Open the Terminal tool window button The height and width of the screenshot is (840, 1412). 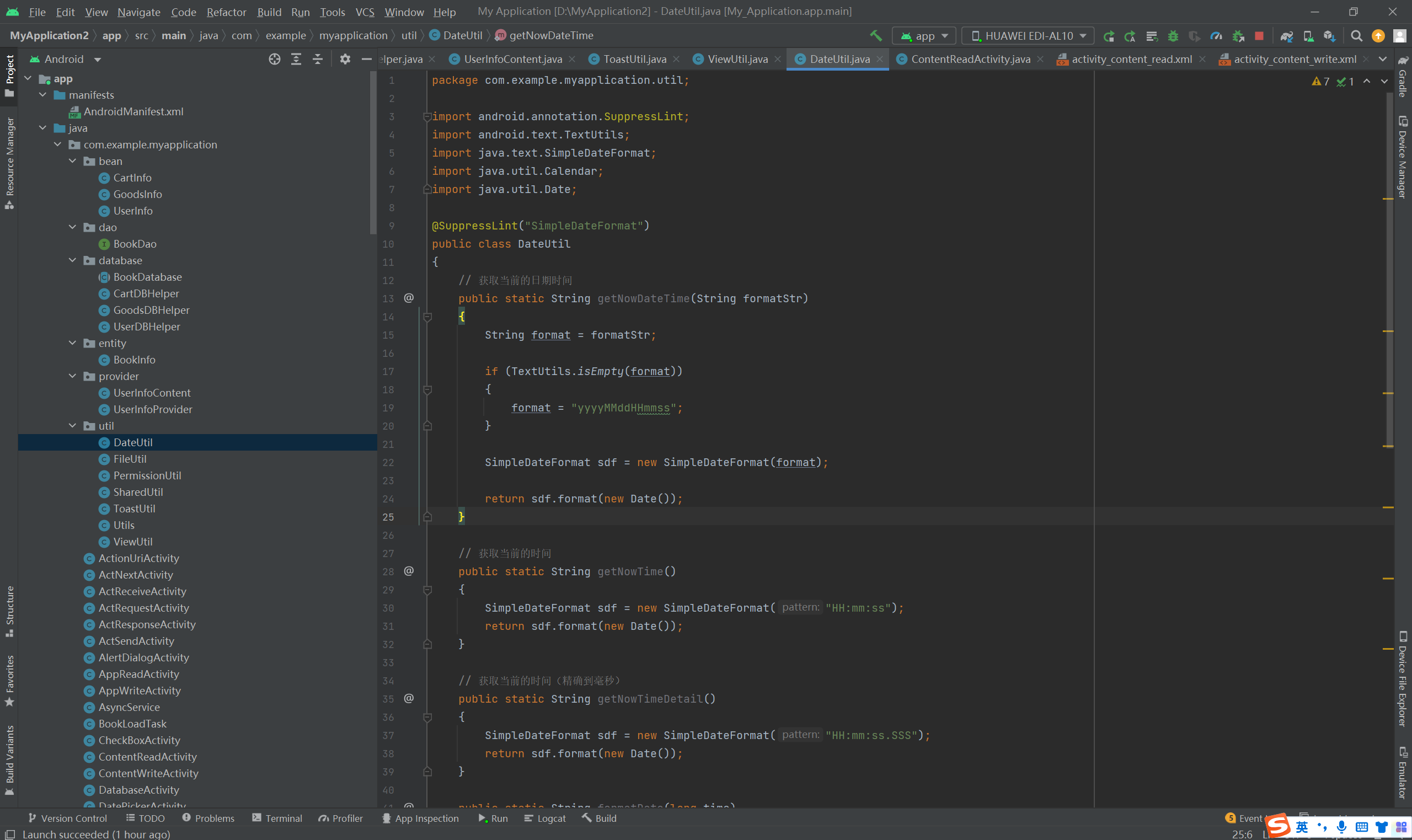pyautogui.click(x=277, y=818)
